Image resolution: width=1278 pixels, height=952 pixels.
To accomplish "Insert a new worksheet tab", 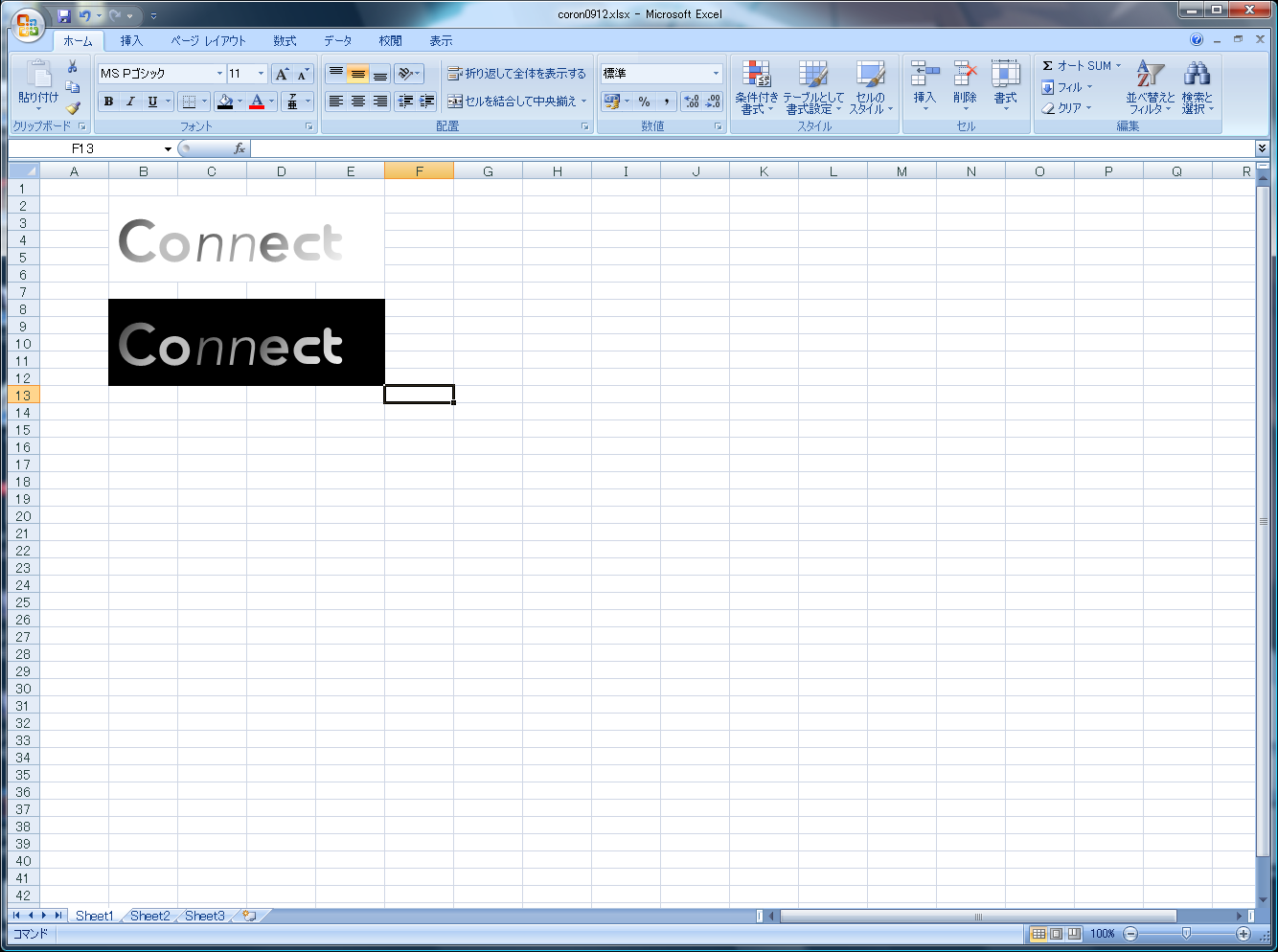I will (250, 916).
